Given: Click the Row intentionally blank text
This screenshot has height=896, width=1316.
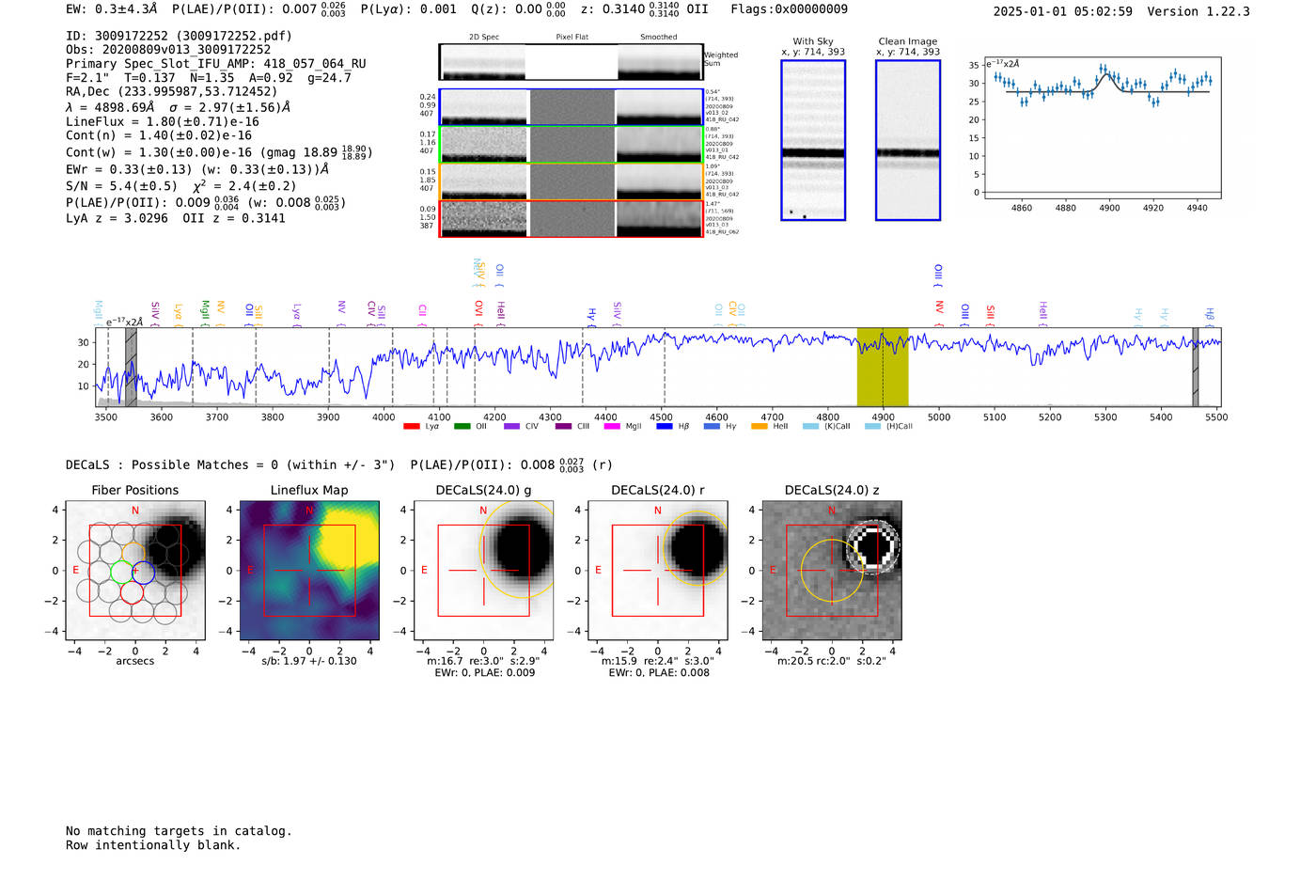Looking at the screenshot, I should 153,845.
